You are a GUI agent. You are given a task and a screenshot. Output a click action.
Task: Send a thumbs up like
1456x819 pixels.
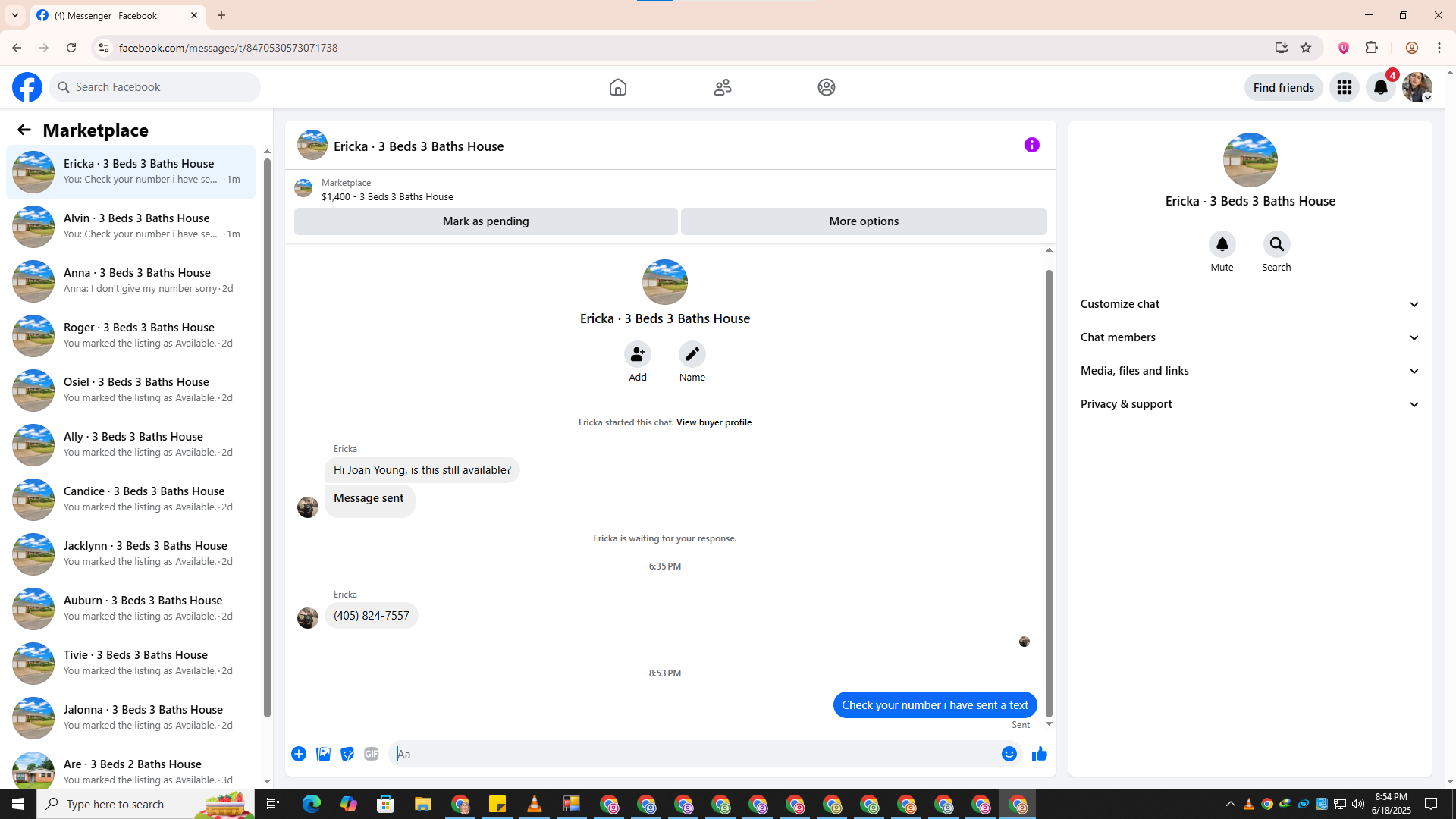click(x=1040, y=754)
